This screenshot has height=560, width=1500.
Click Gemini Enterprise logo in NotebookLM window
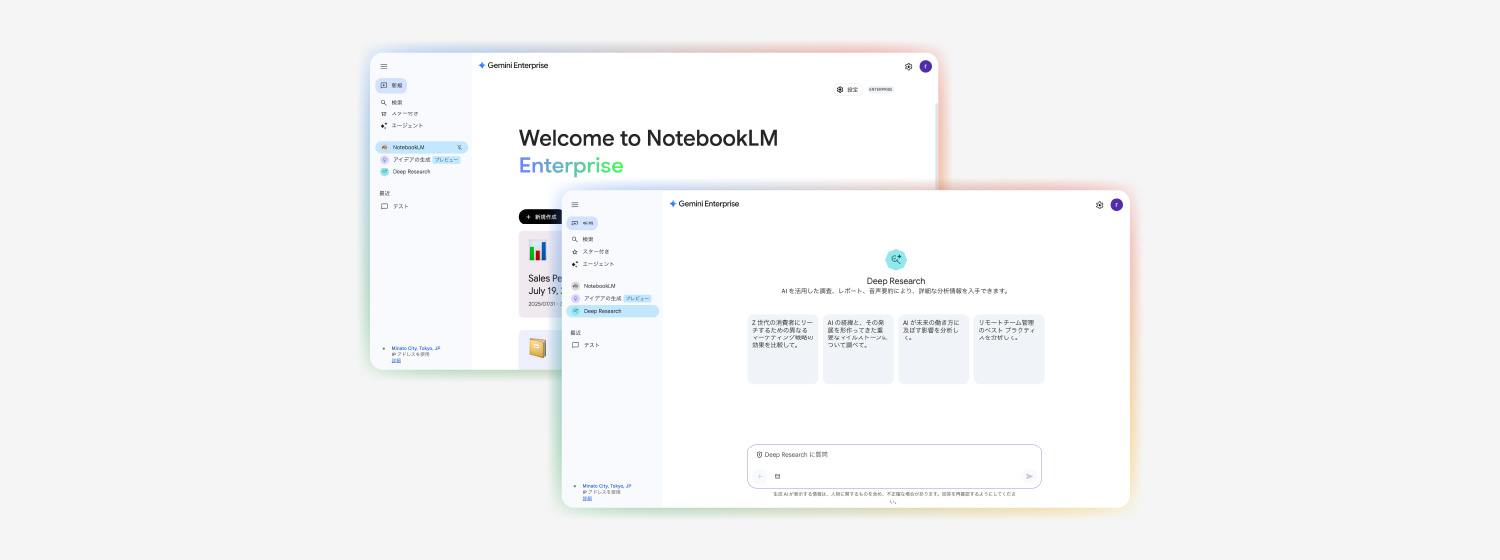point(513,66)
